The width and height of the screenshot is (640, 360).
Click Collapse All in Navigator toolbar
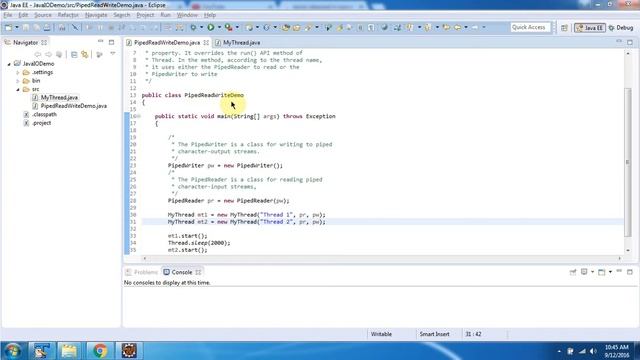click(x=74, y=54)
